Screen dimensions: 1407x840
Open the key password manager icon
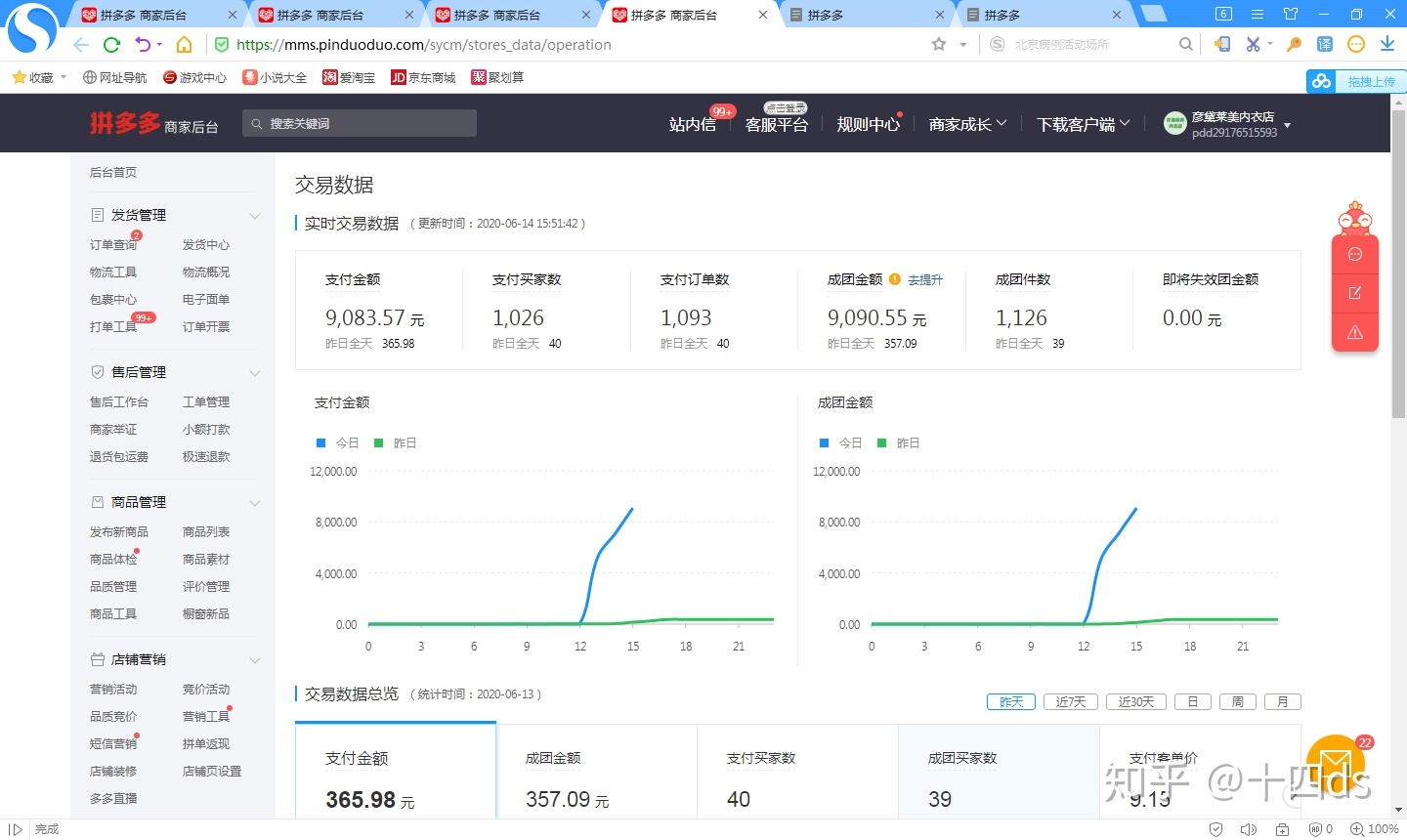(1294, 44)
